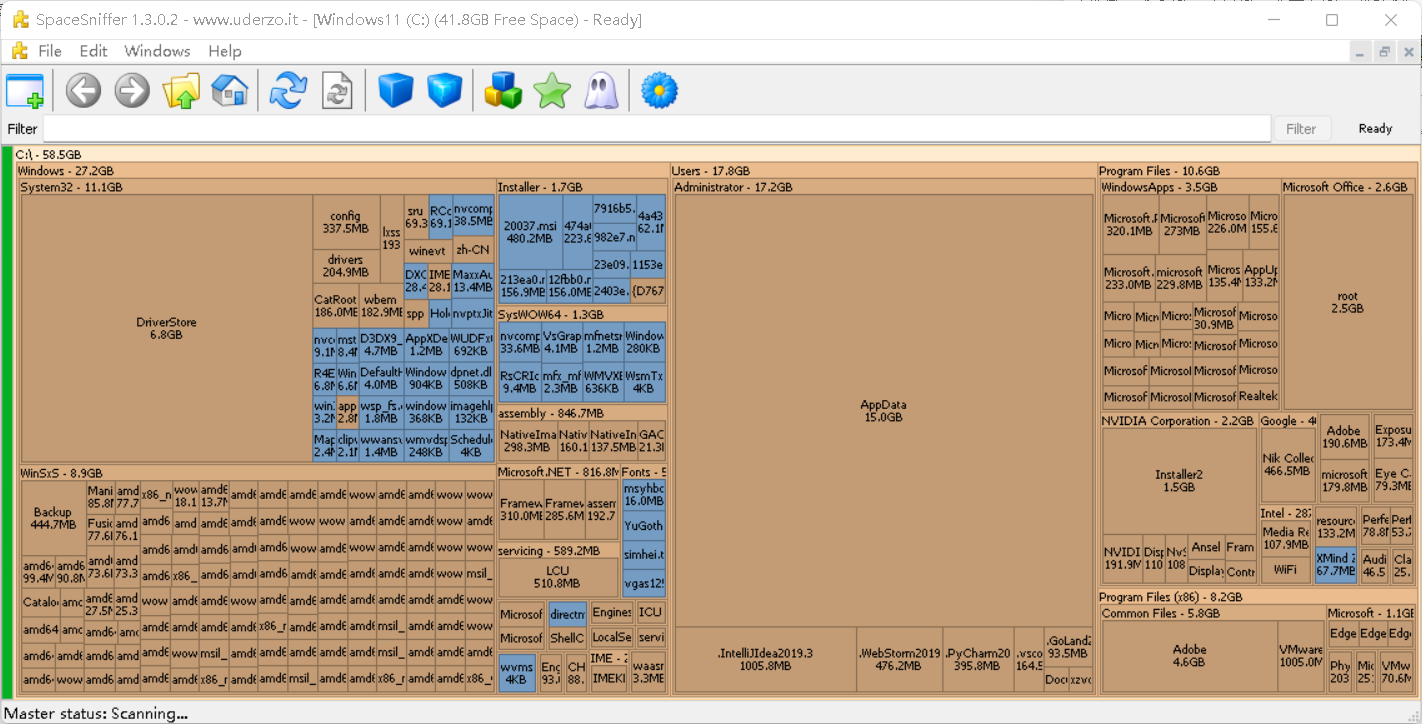Click the first blue cube detail icon

tap(396, 91)
